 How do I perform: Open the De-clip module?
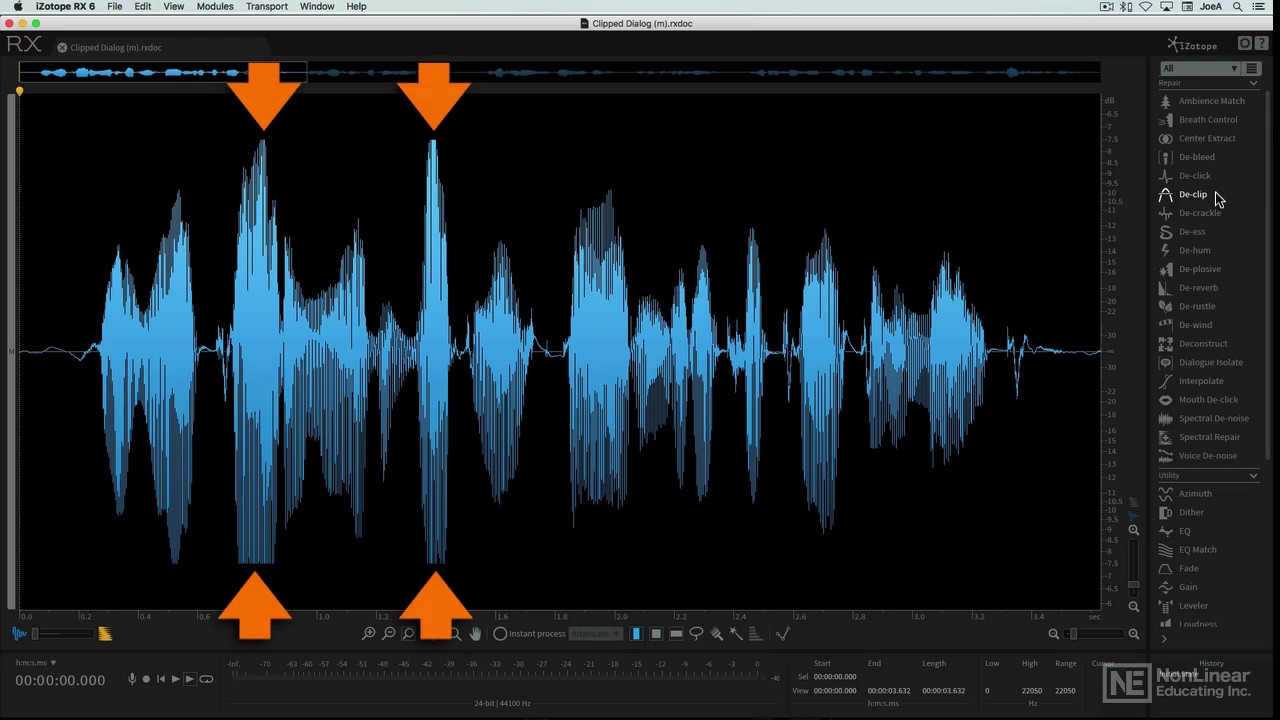[x=1183, y=194]
